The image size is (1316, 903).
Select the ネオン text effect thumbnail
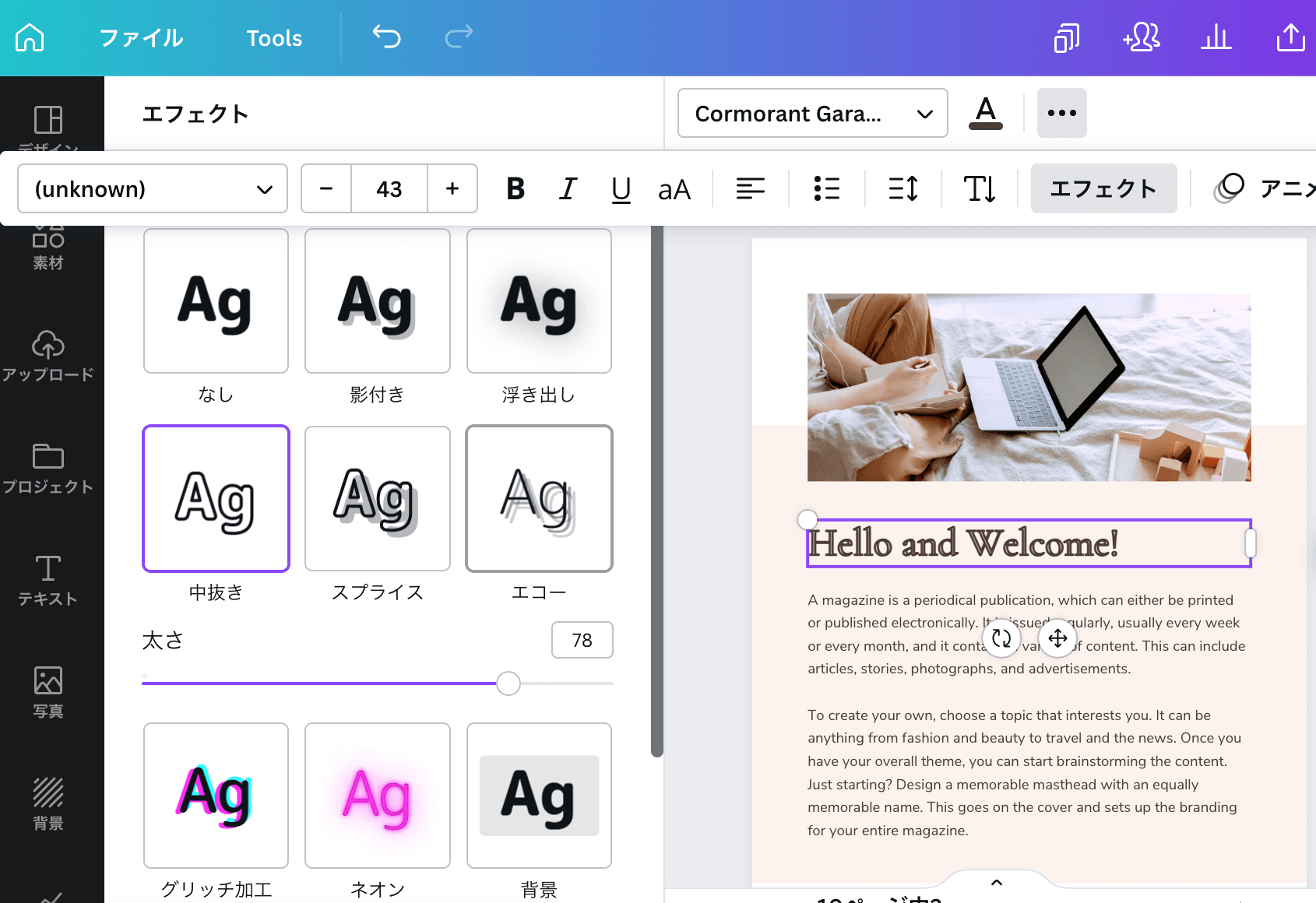377,795
